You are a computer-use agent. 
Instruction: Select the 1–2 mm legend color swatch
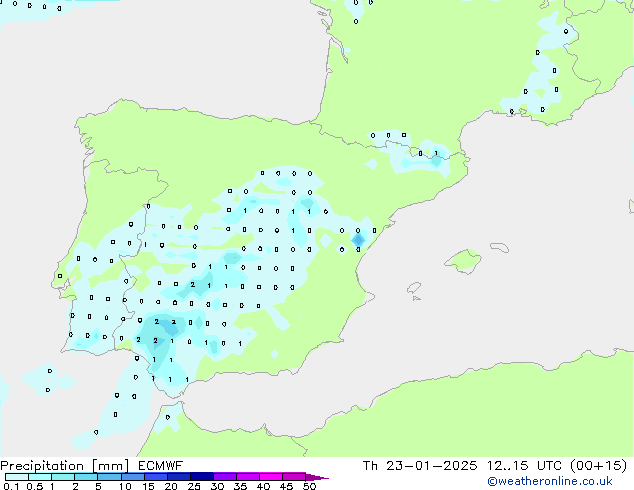tap(63, 477)
